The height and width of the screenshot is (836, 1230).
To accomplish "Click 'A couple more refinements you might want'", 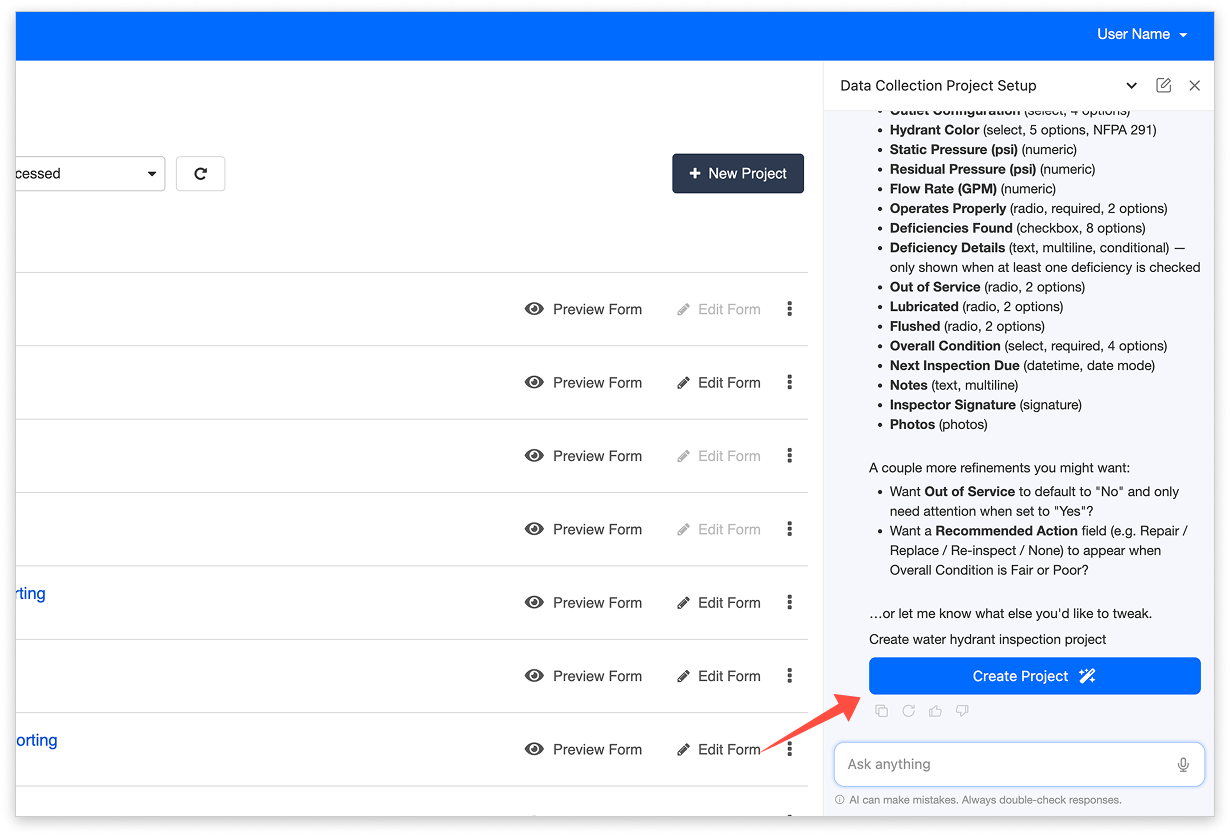I will [x=1000, y=467].
